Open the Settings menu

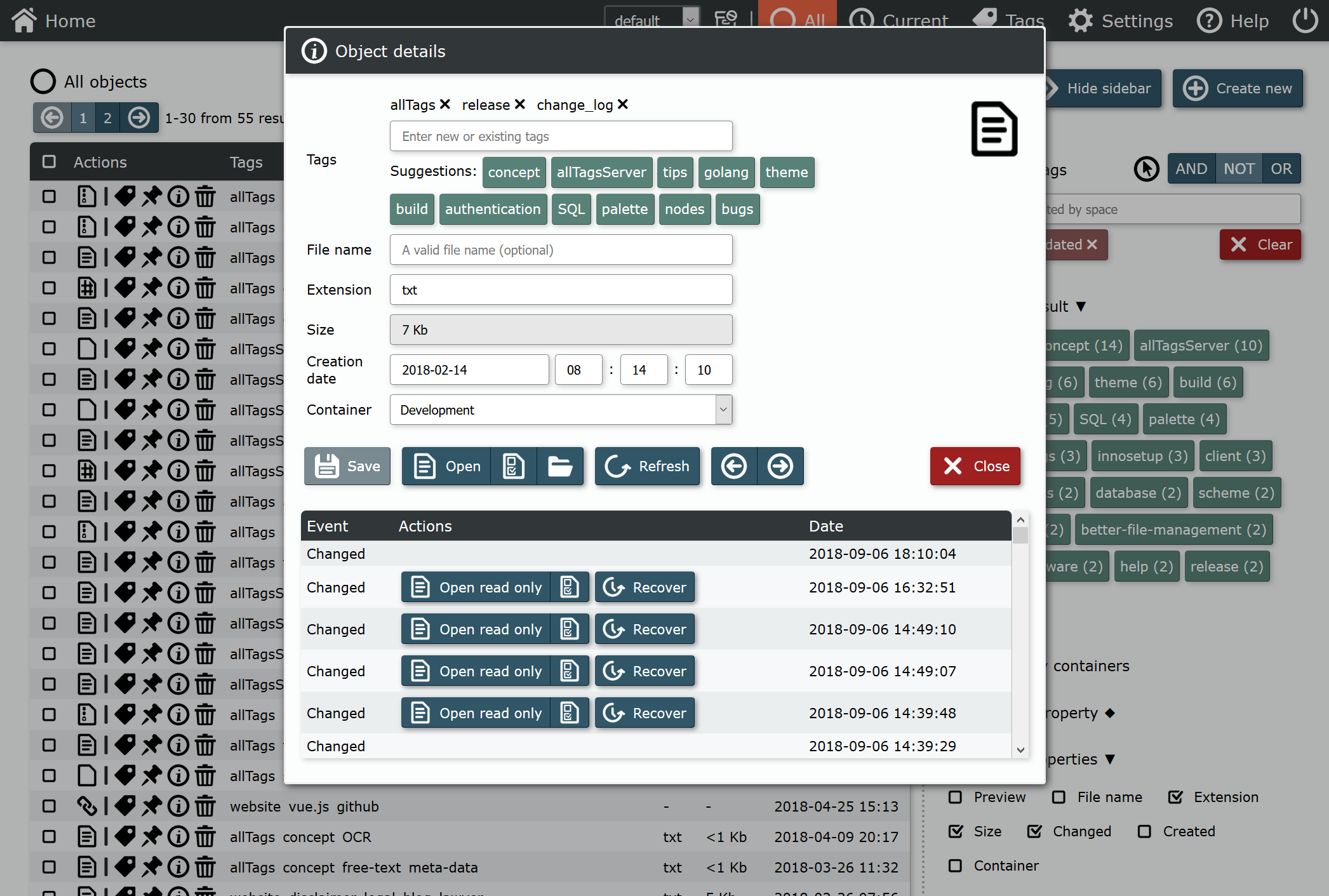(x=1120, y=20)
